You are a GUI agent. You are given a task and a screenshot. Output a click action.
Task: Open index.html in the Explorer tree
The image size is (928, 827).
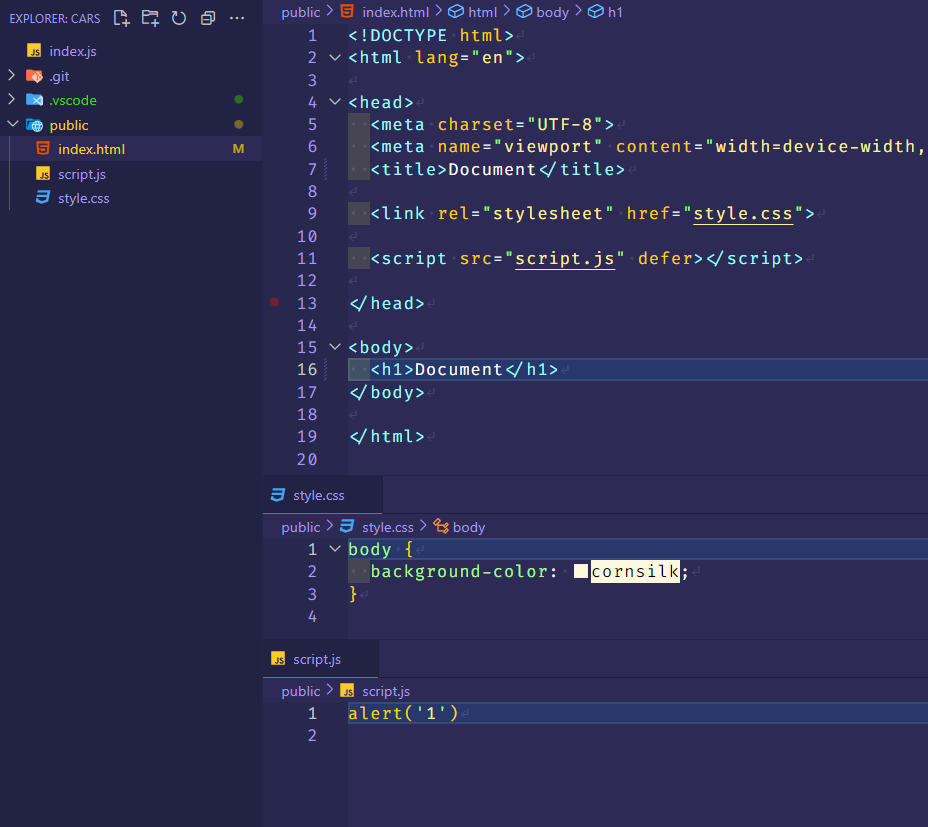pos(91,149)
